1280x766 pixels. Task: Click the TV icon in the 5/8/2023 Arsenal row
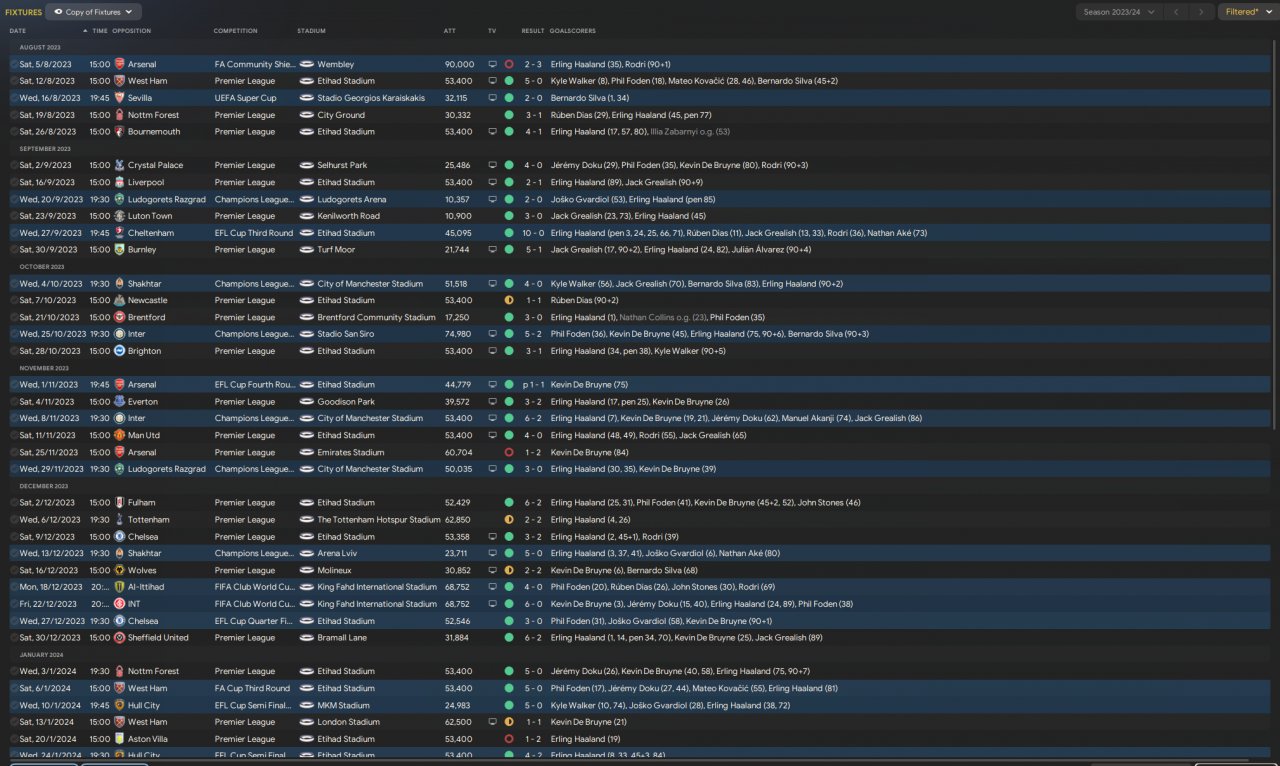pos(492,64)
